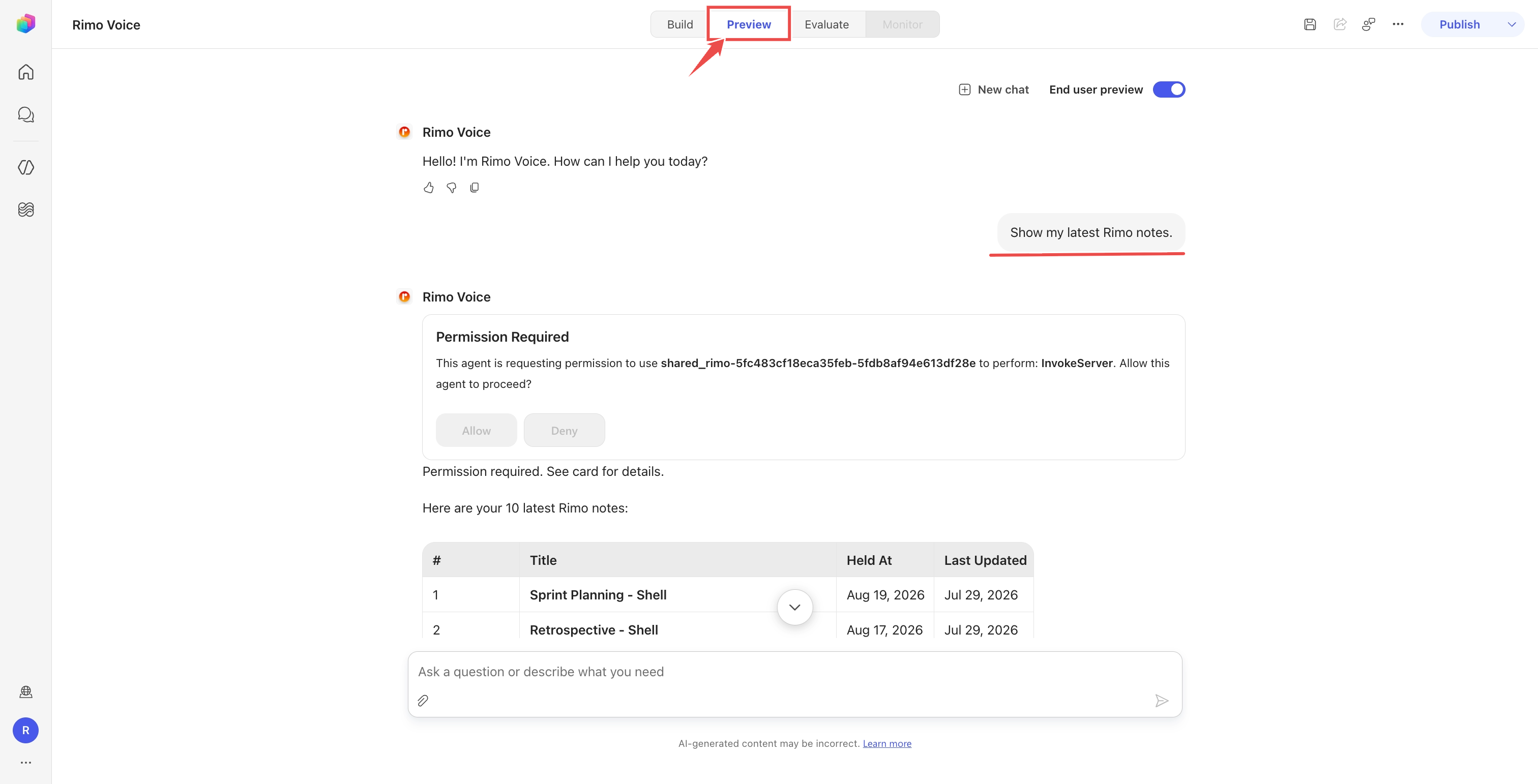Open the app logo in the sidebar
The image size is (1538, 784).
(25, 24)
